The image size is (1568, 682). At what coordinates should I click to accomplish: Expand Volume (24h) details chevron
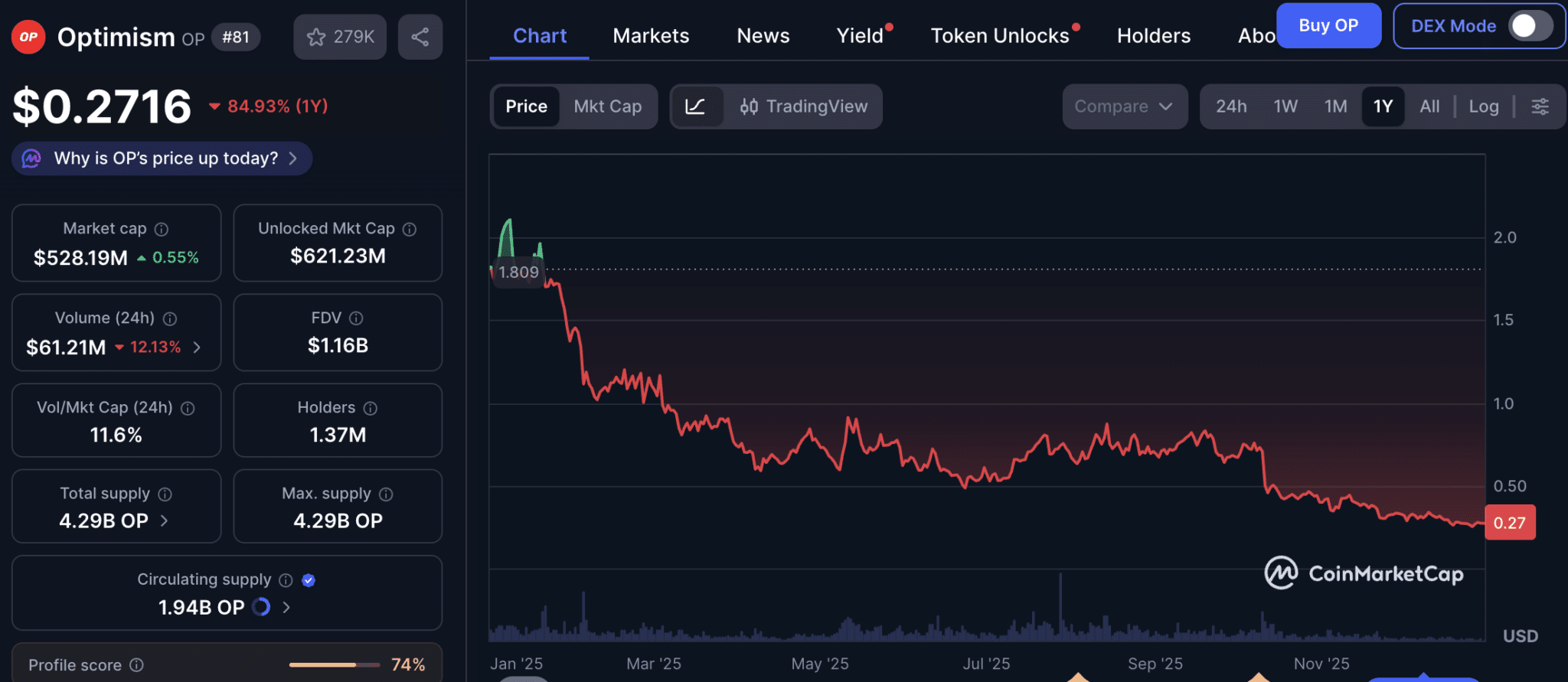point(198,348)
